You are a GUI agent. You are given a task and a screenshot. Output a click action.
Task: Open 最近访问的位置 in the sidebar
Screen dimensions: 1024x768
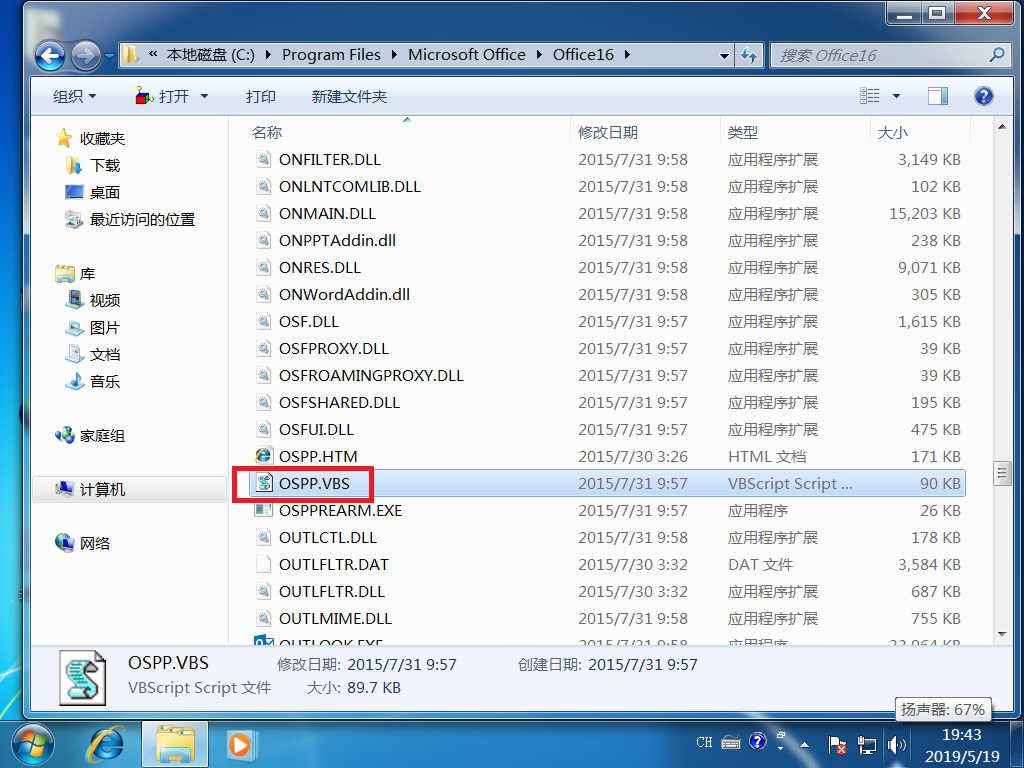142,219
